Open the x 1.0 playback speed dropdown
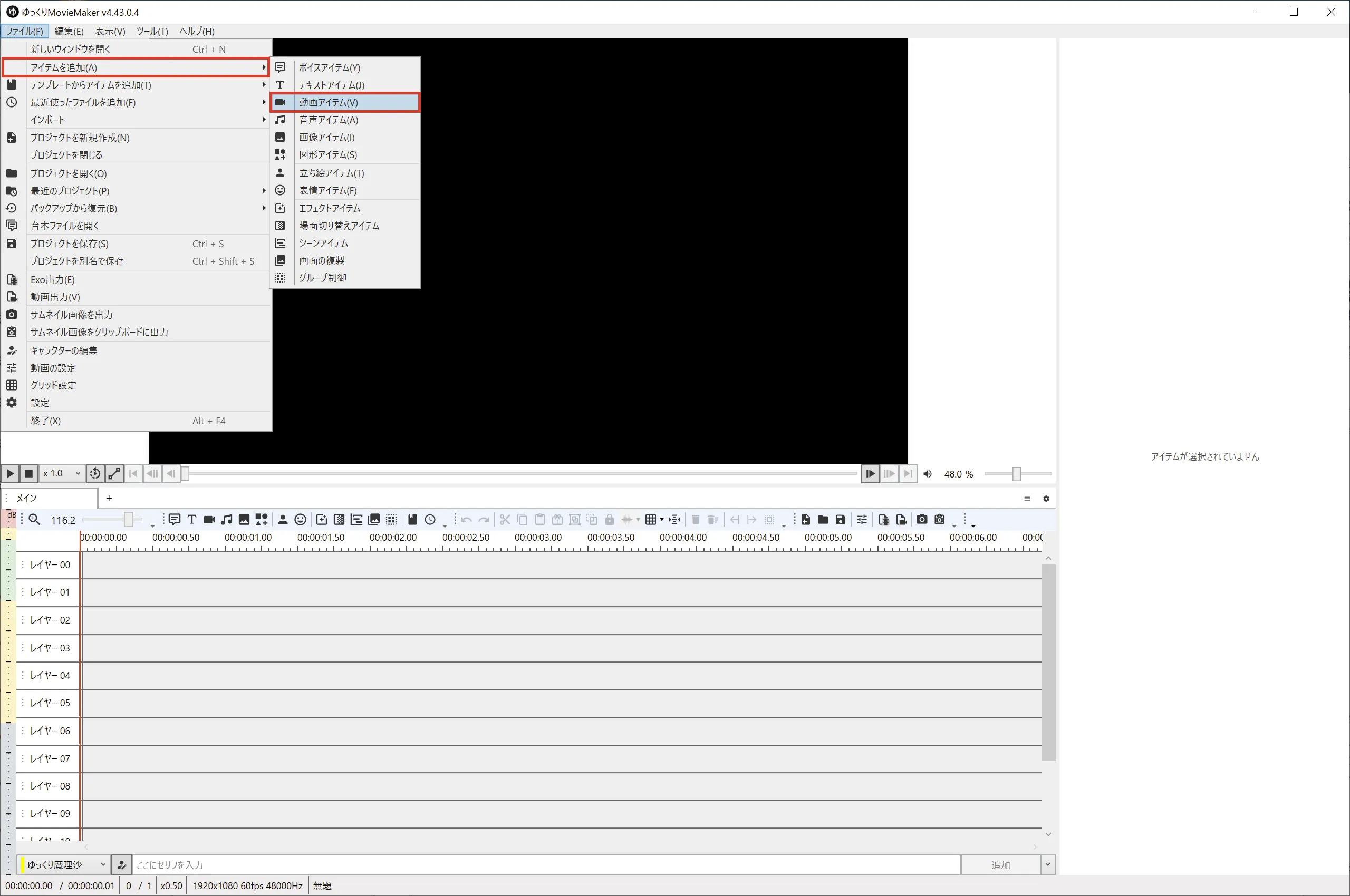 (x=62, y=473)
